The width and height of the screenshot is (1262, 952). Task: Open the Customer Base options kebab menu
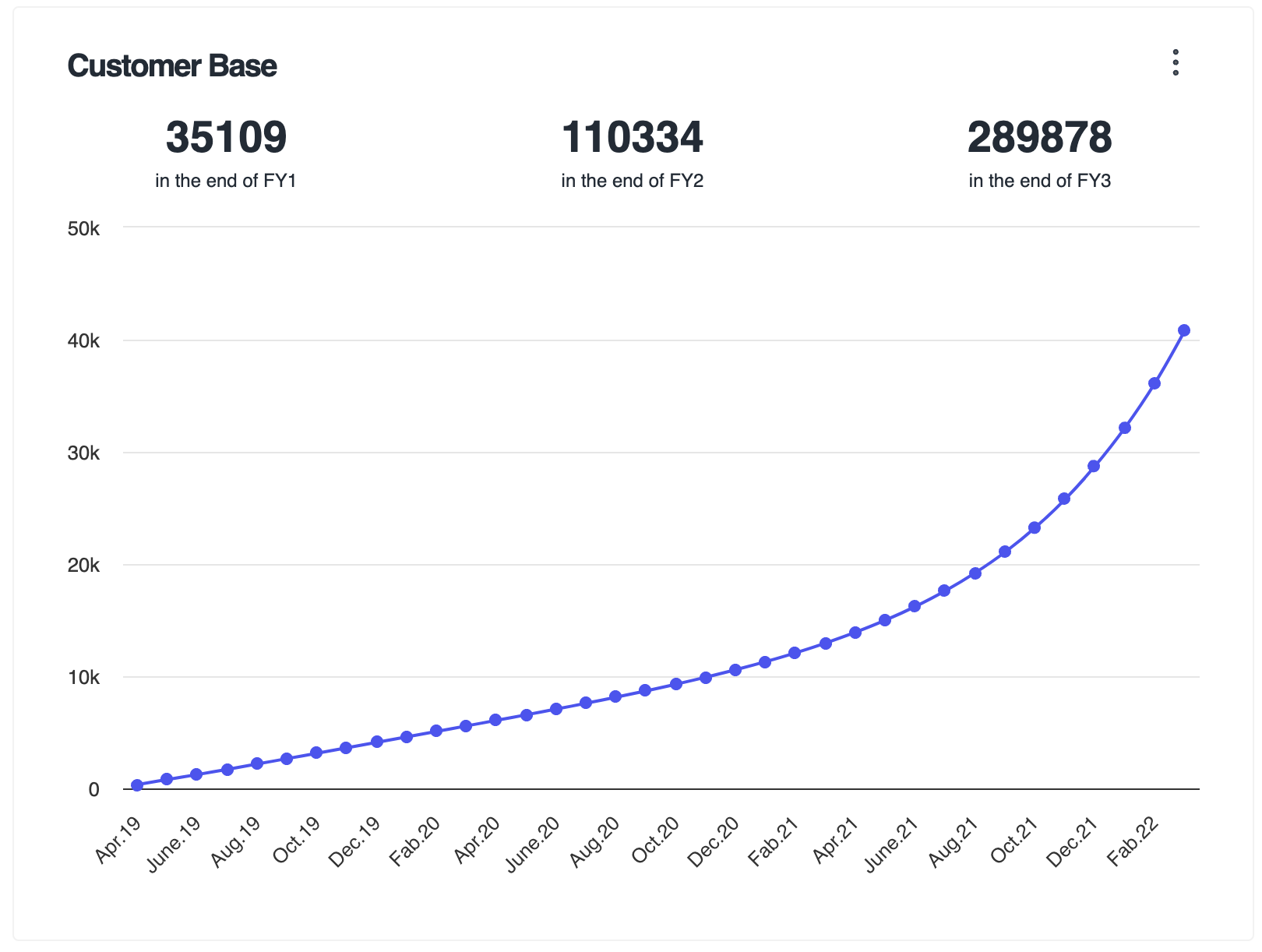pos(1176,62)
